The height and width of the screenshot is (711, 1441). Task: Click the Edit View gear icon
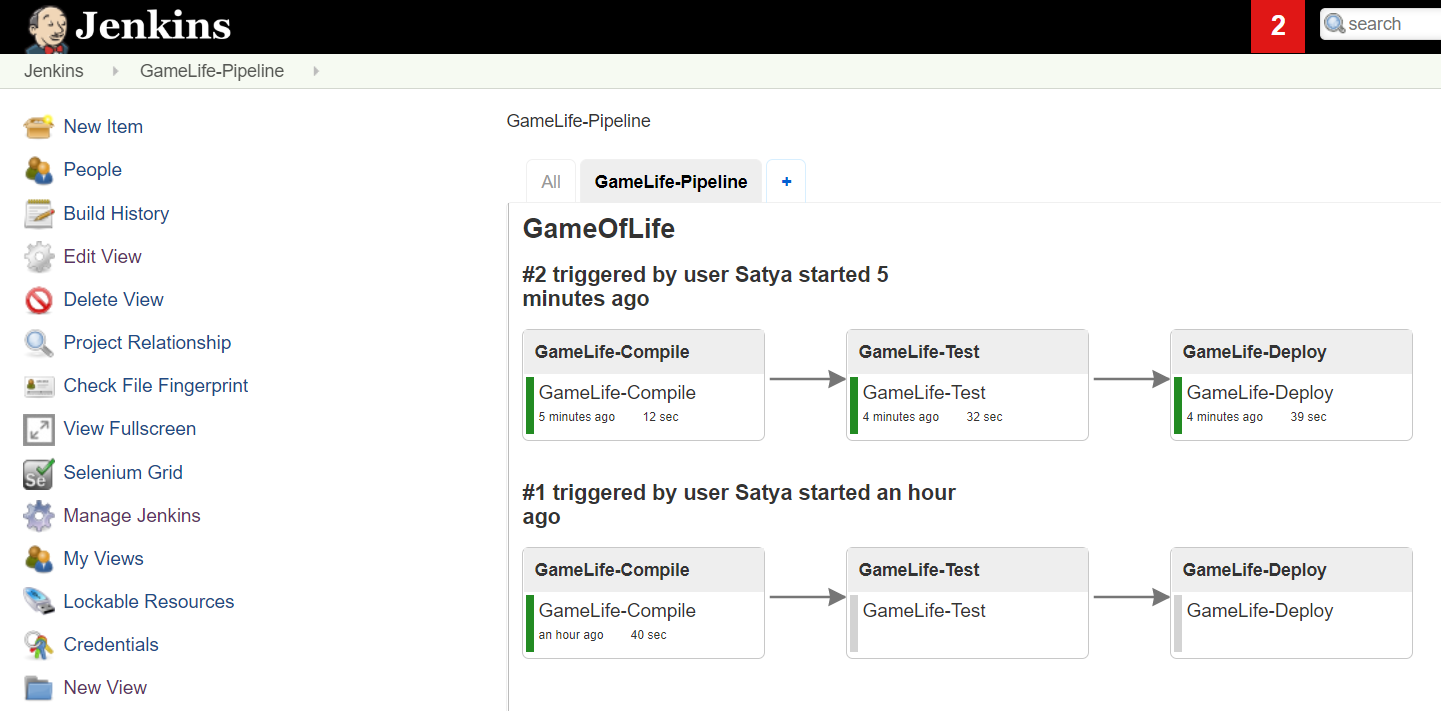(39, 257)
